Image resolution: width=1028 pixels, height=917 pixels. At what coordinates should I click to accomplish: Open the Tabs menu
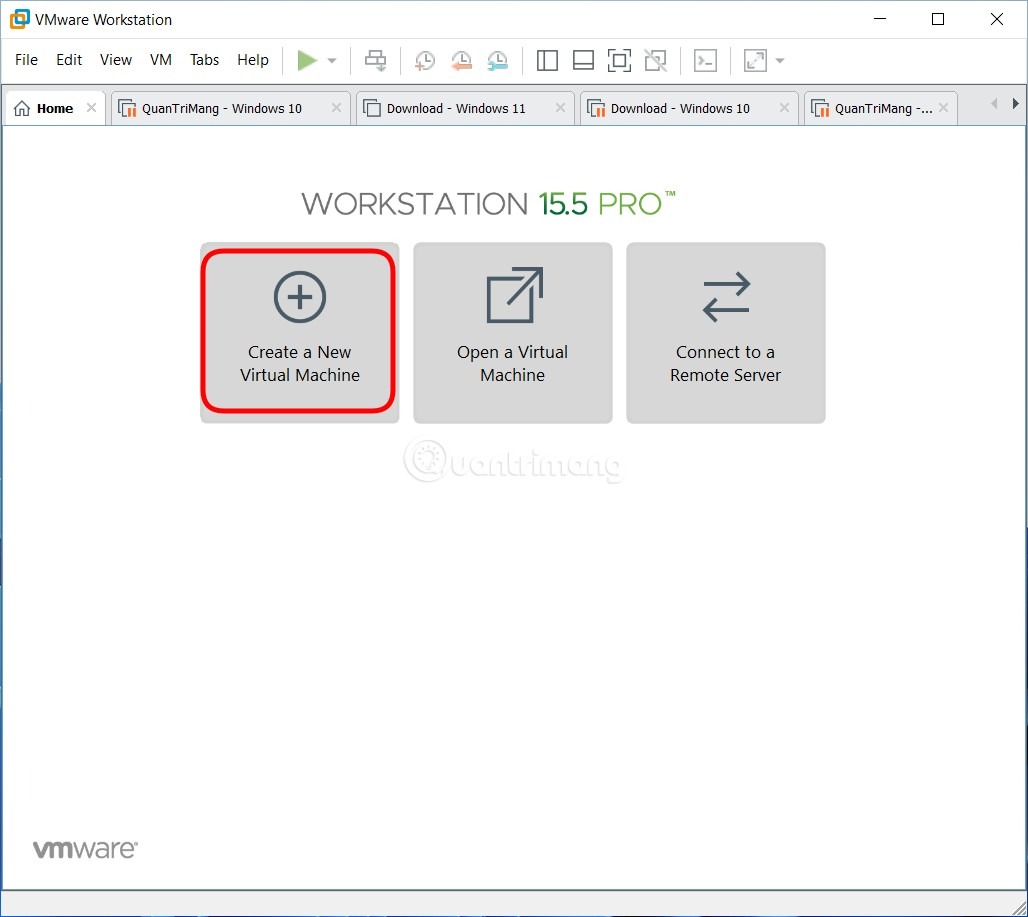[205, 60]
